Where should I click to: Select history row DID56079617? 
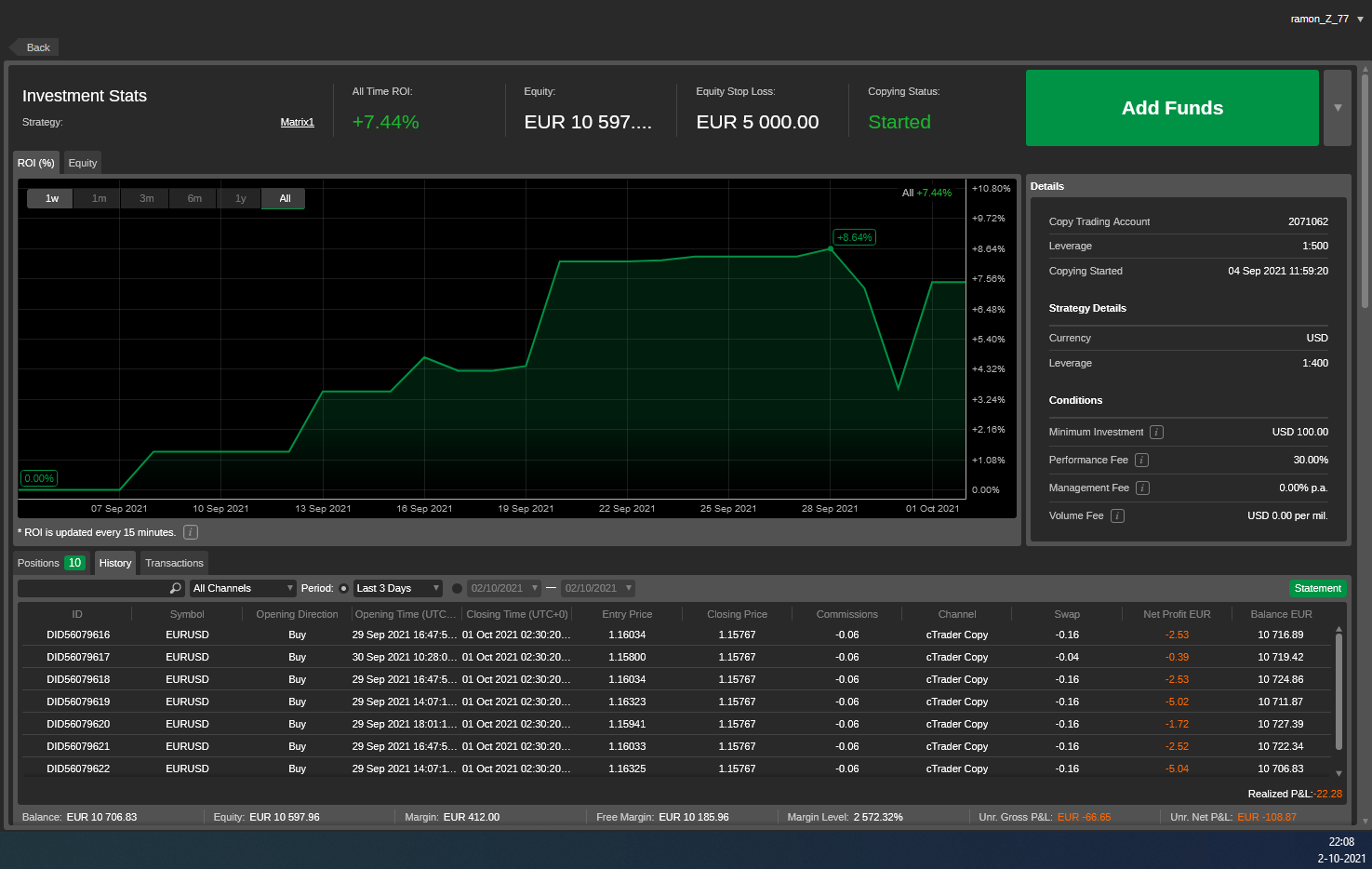[675, 657]
